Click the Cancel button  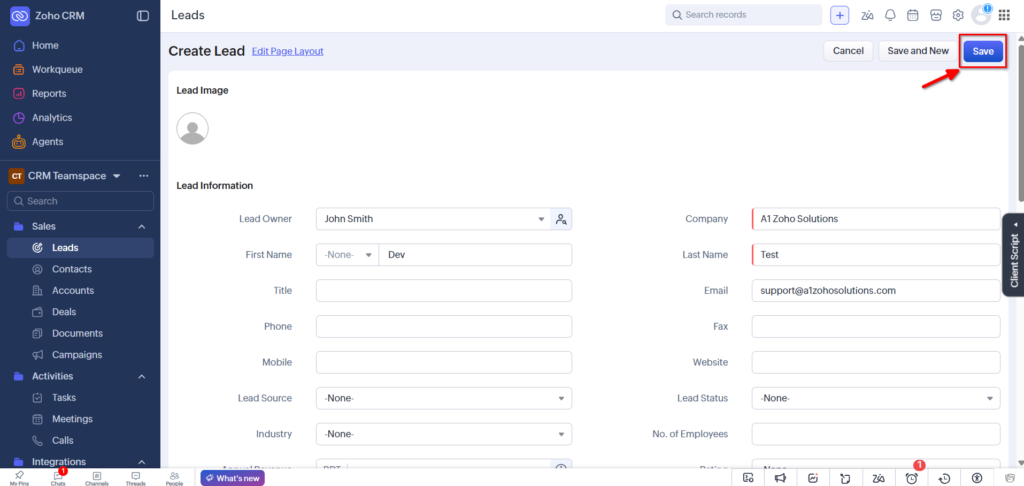pos(848,51)
